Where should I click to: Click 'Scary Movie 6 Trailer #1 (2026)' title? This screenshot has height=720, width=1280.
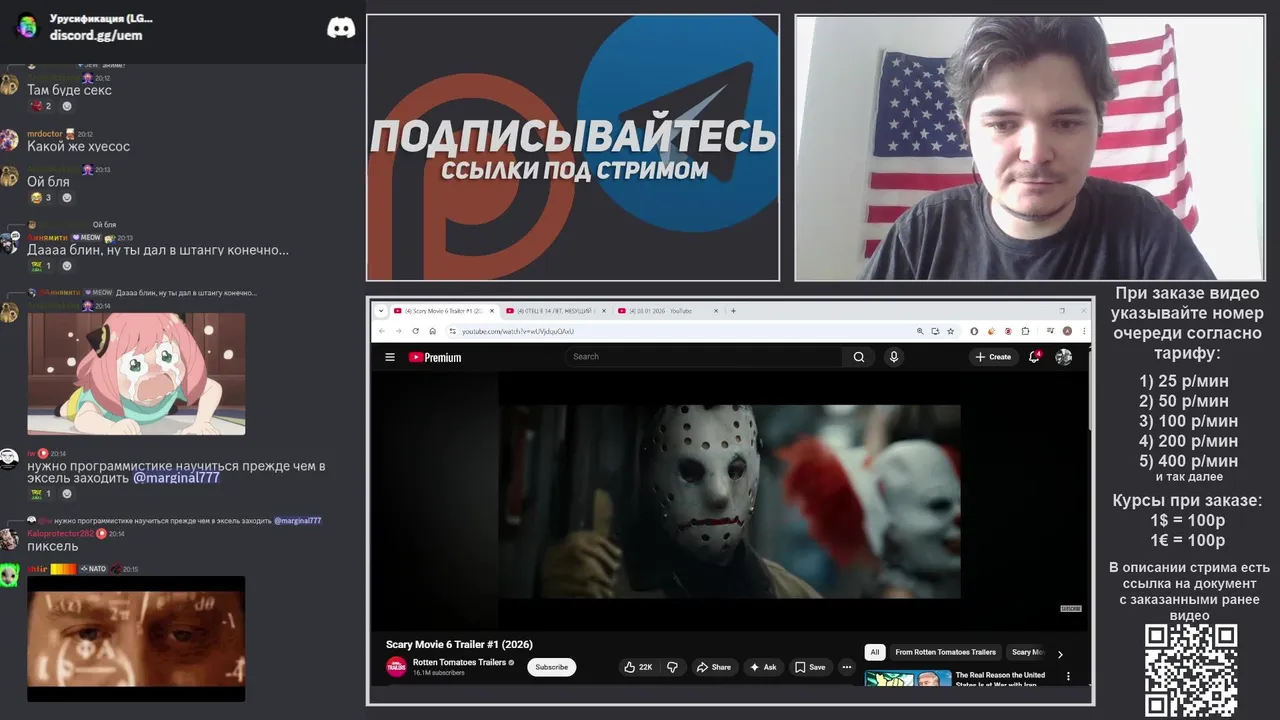point(459,644)
